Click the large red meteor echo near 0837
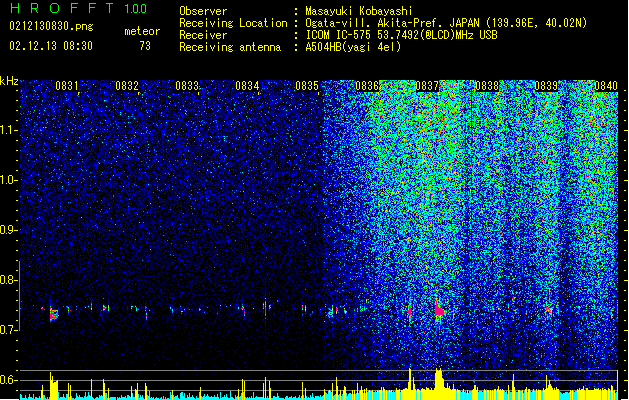Image resolution: width=629 pixels, height=400 pixels. [x=439, y=310]
